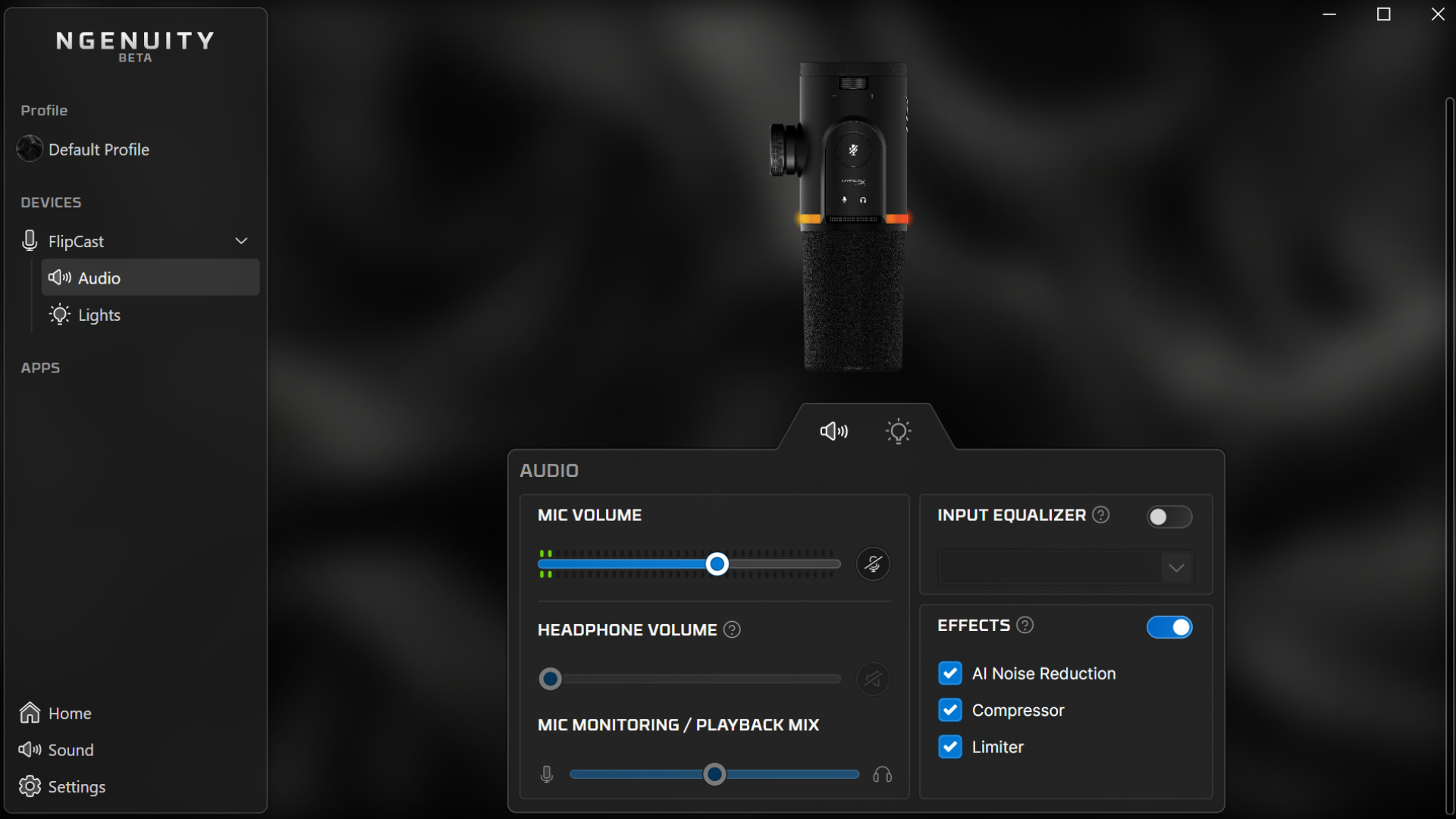Uncheck the Compressor effect
Viewport: 1456px width, 819px height.
click(949, 709)
